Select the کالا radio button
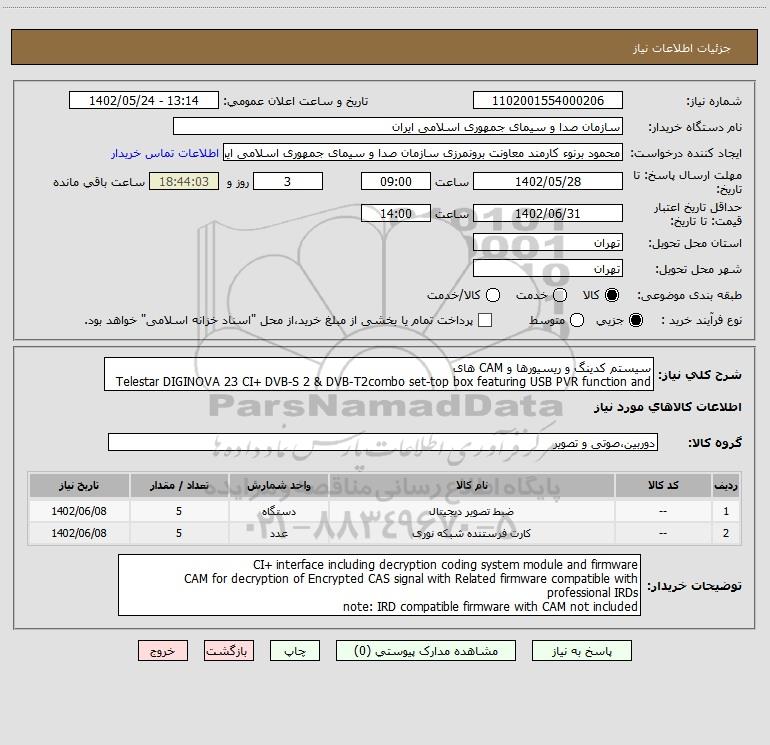The width and height of the screenshot is (770, 745). click(612, 295)
